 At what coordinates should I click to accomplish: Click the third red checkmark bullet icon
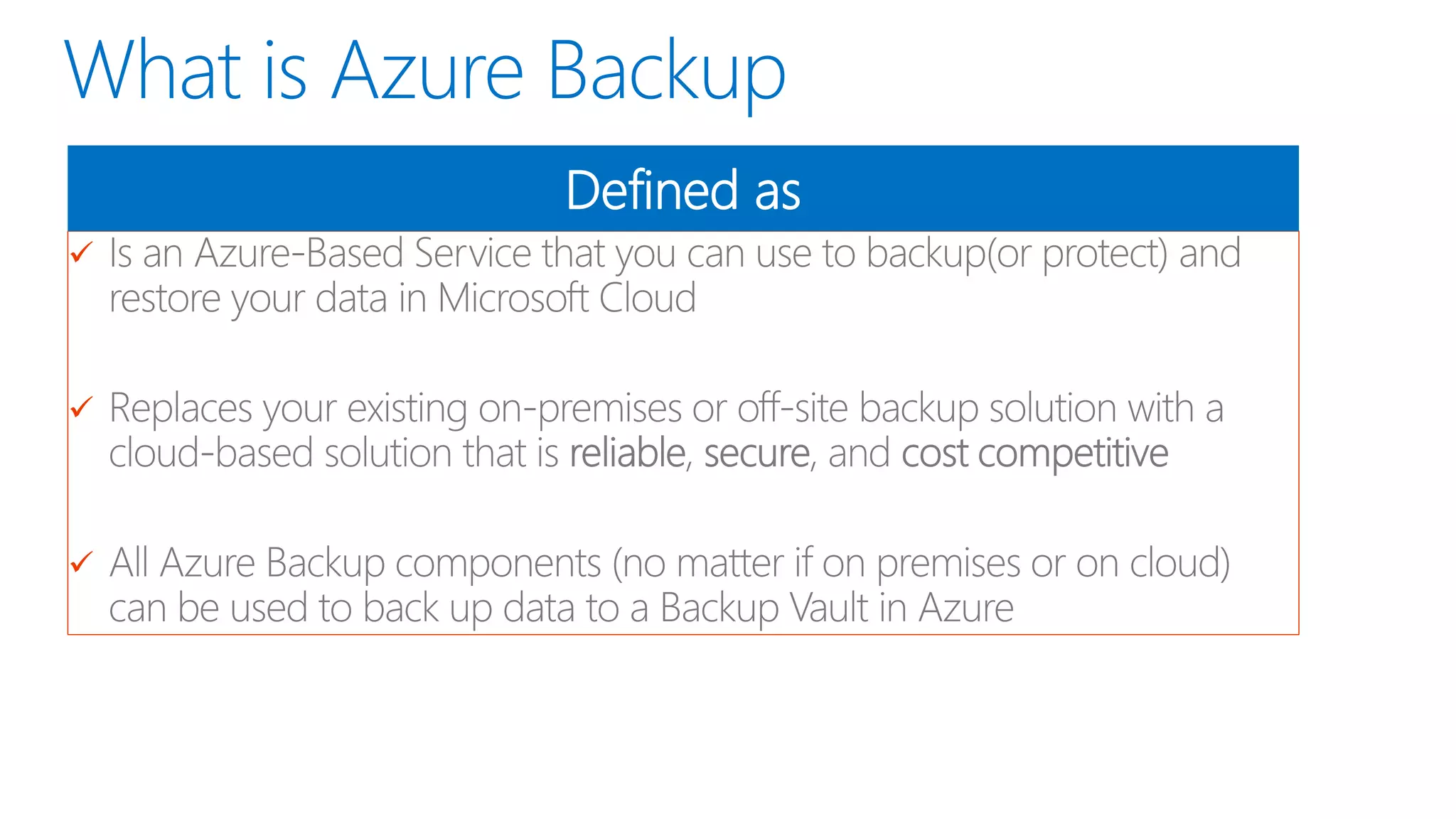tap(82, 562)
